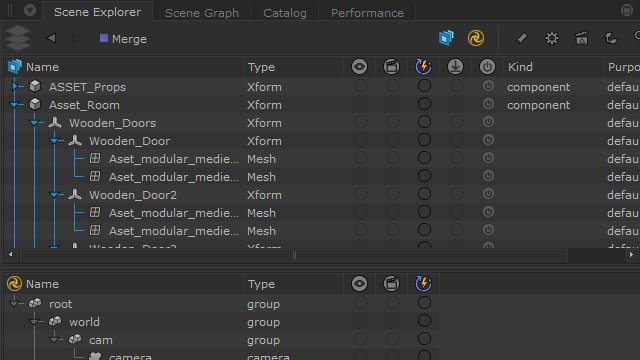Click the USD scene cubes toolbar icon
The height and width of the screenshot is (360, 640).
(446, 38)
